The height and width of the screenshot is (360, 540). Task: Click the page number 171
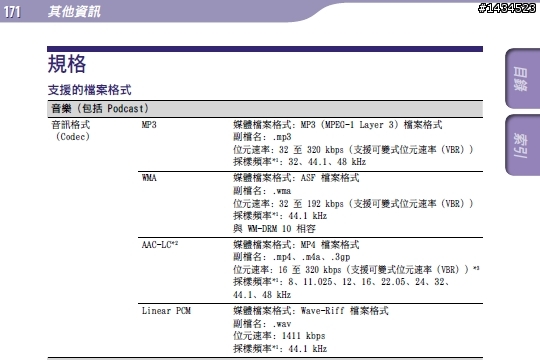pos(12,12)
